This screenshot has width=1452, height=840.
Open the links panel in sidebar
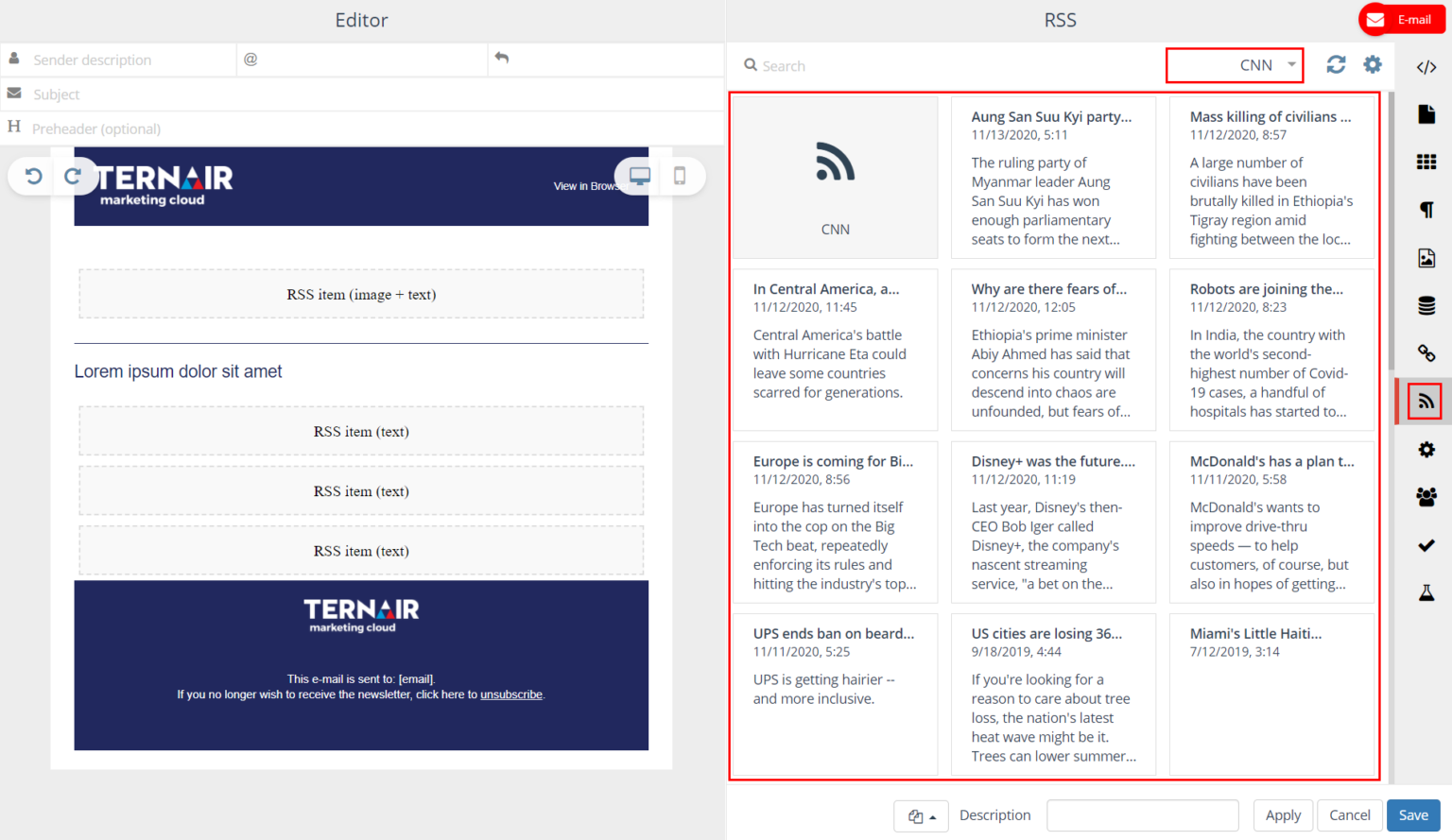click(1426, 353)
